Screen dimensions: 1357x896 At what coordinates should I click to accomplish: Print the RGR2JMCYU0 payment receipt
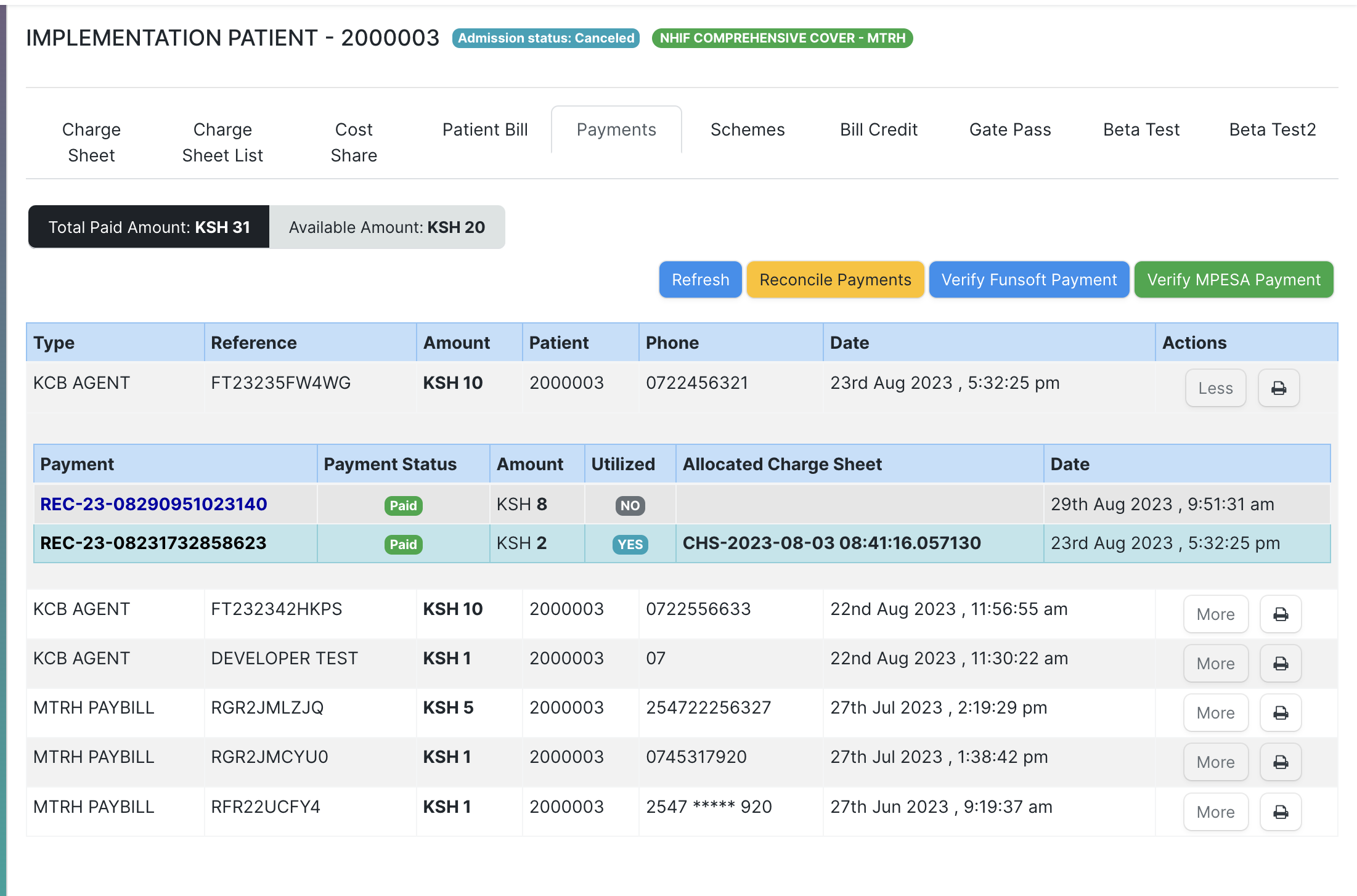click(x=1281, y=762)
